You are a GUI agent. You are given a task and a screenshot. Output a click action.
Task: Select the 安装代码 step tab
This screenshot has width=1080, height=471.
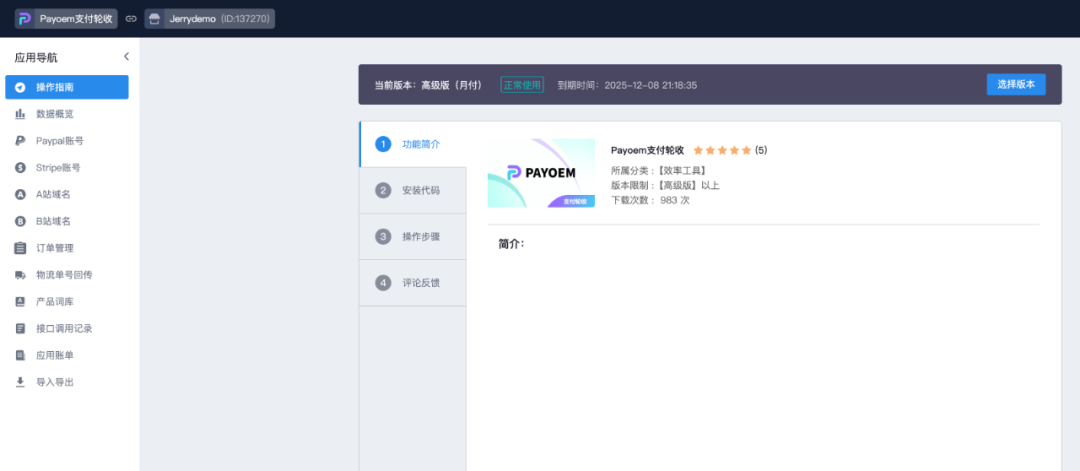pos(413,190)
